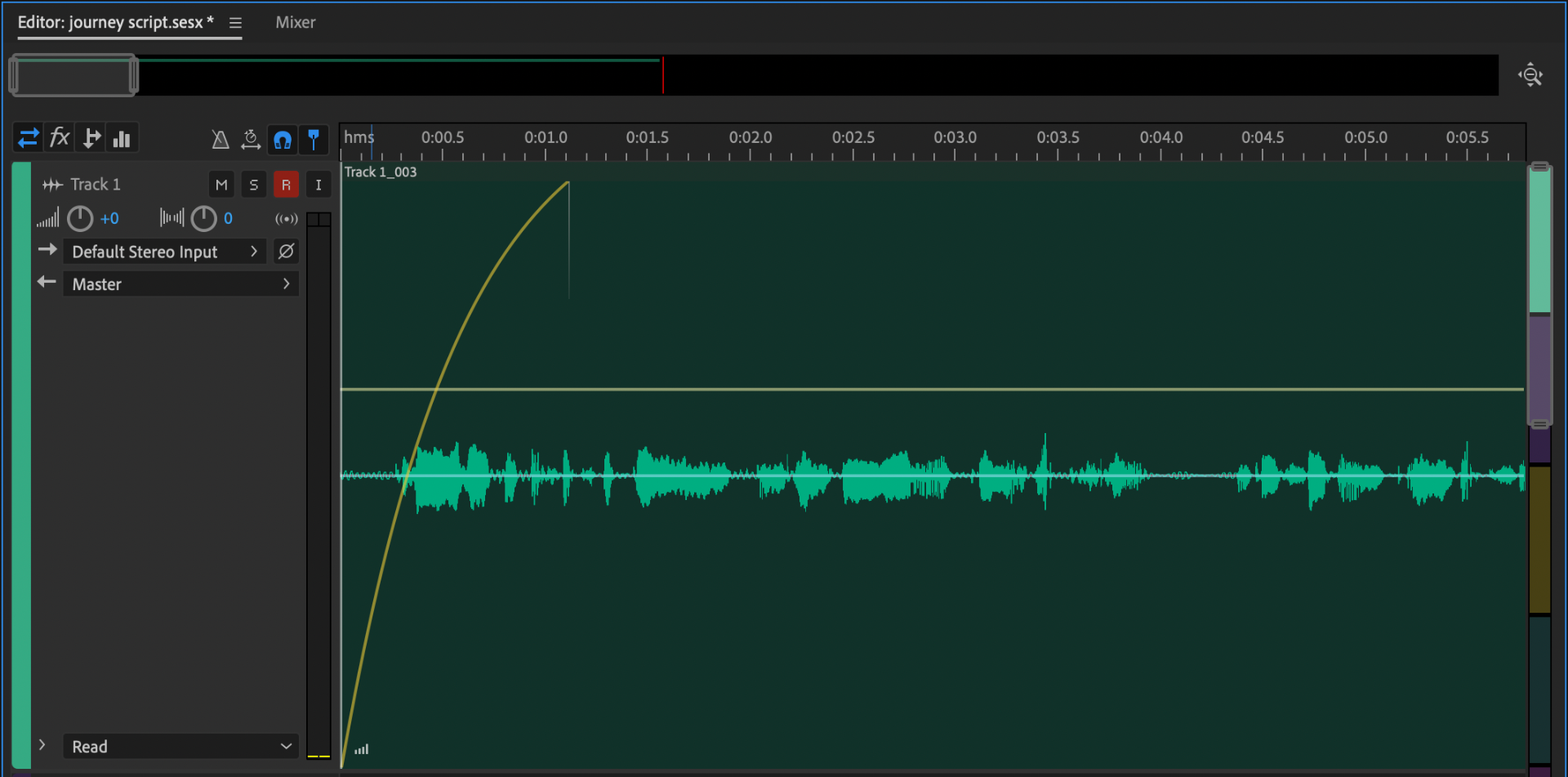Solo Track 1 with the S button
1568x777 pixels.
tap(253, 185)
